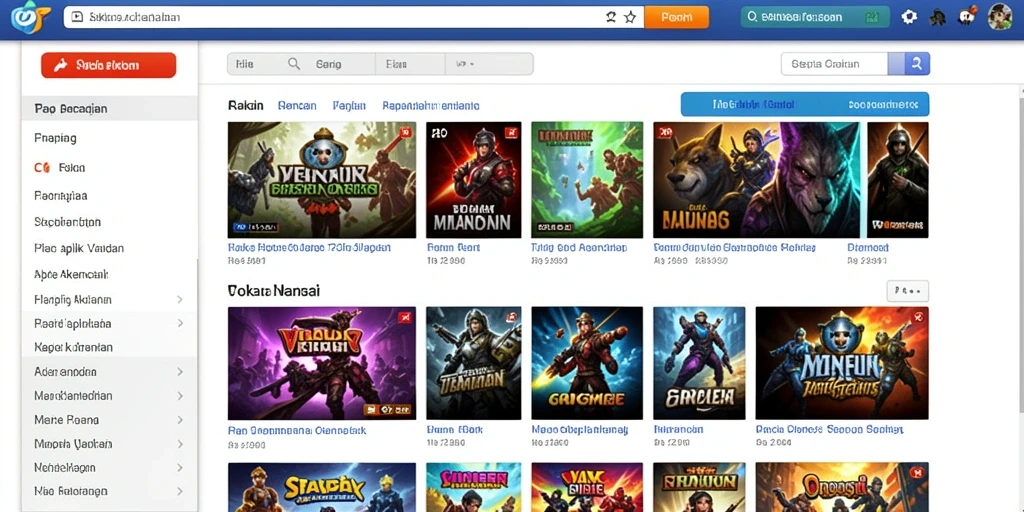This screenshot has height=512, width=1024.
Task: Expand the Mane Raana sidebar chevron
Action: 180,420
